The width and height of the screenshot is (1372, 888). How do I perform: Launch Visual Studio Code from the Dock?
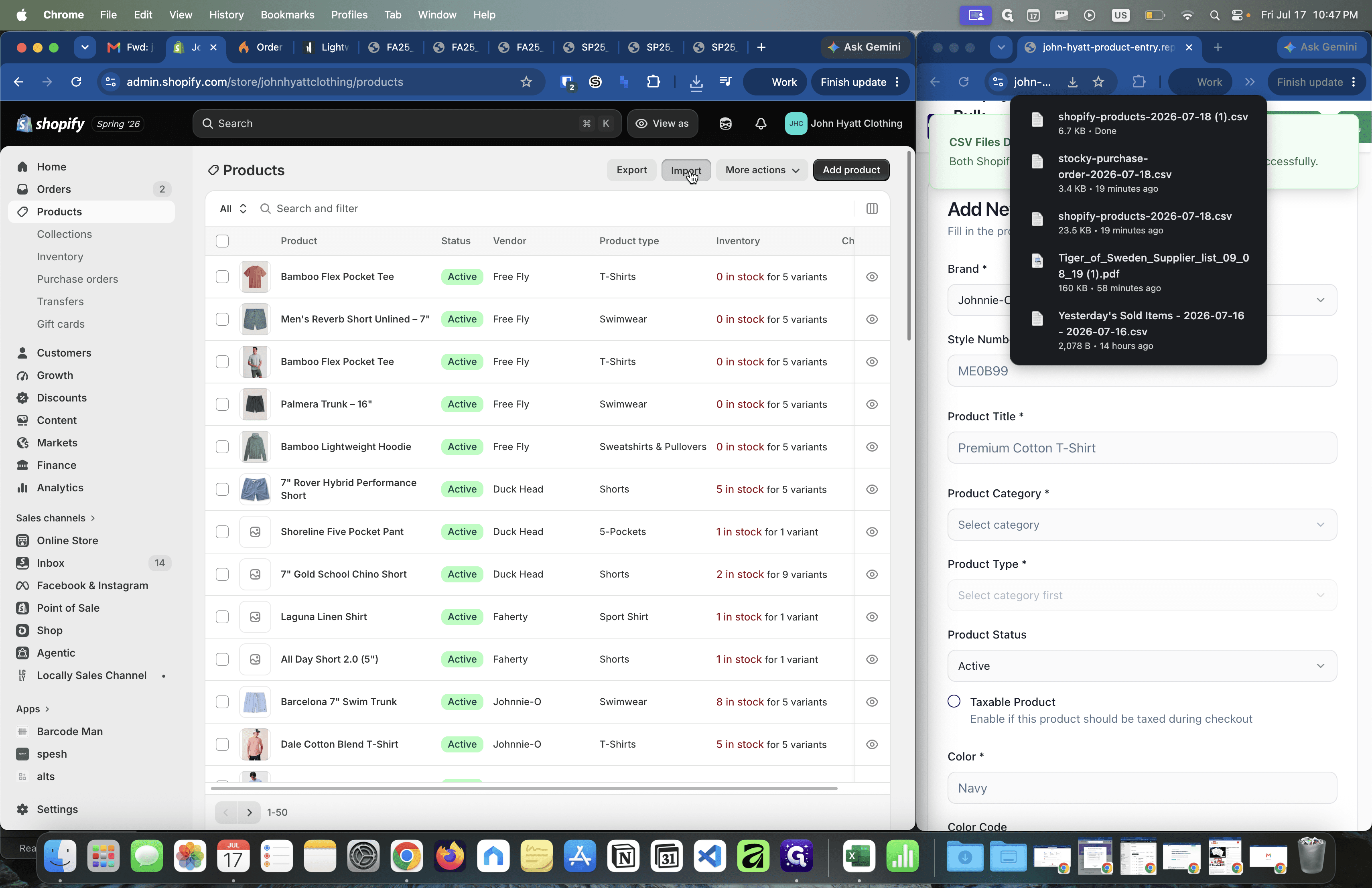tap(710, 856)
